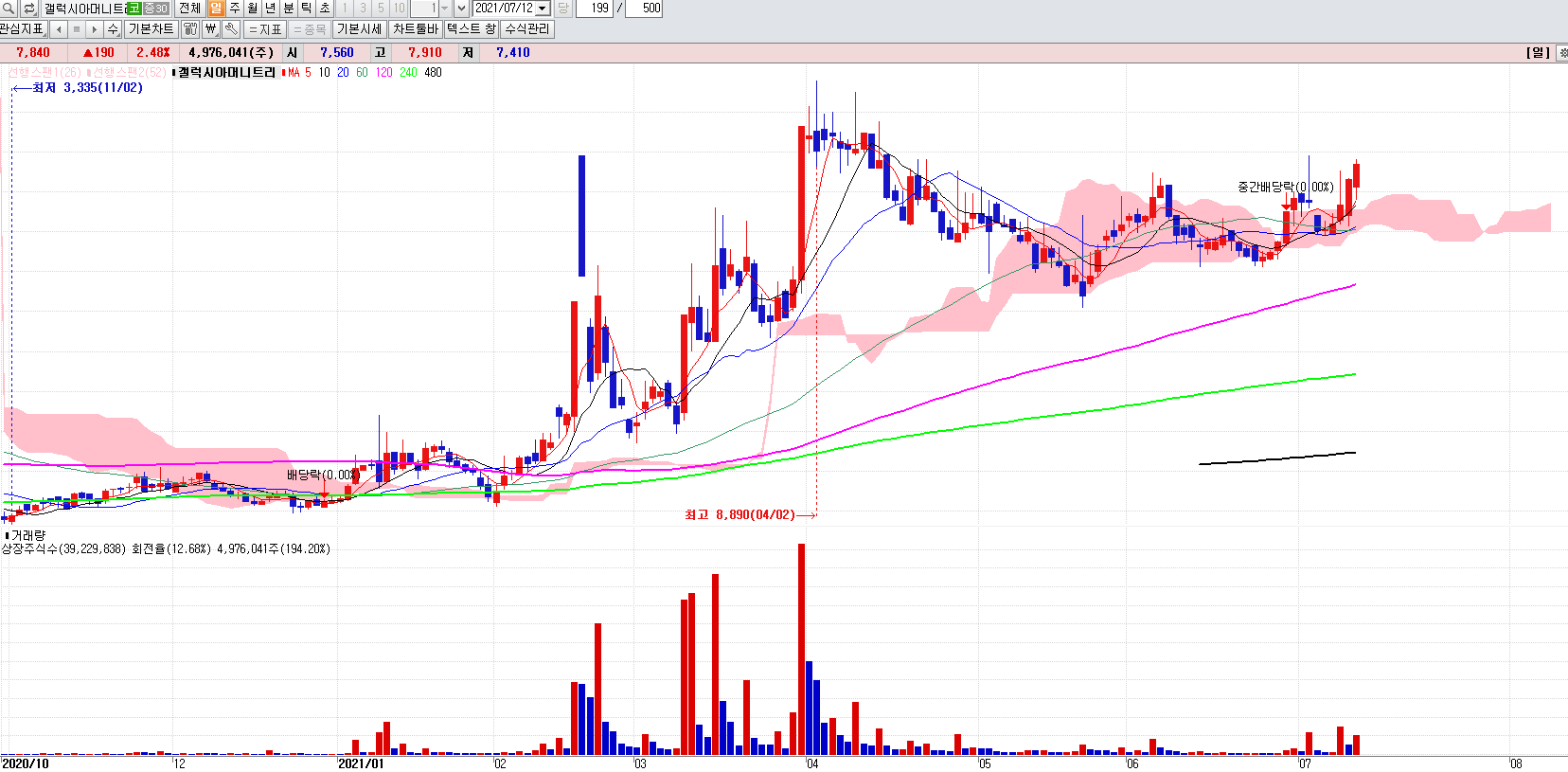Click the 기본시세 tab button
The height and width of the screenshot is (772, 1568).
coord(360,29)
